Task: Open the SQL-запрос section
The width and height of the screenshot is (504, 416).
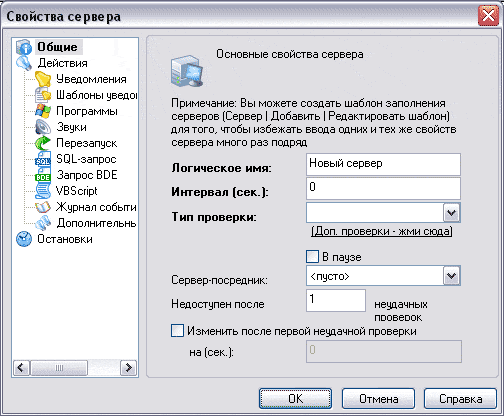Action: click(x=86, y=159)
